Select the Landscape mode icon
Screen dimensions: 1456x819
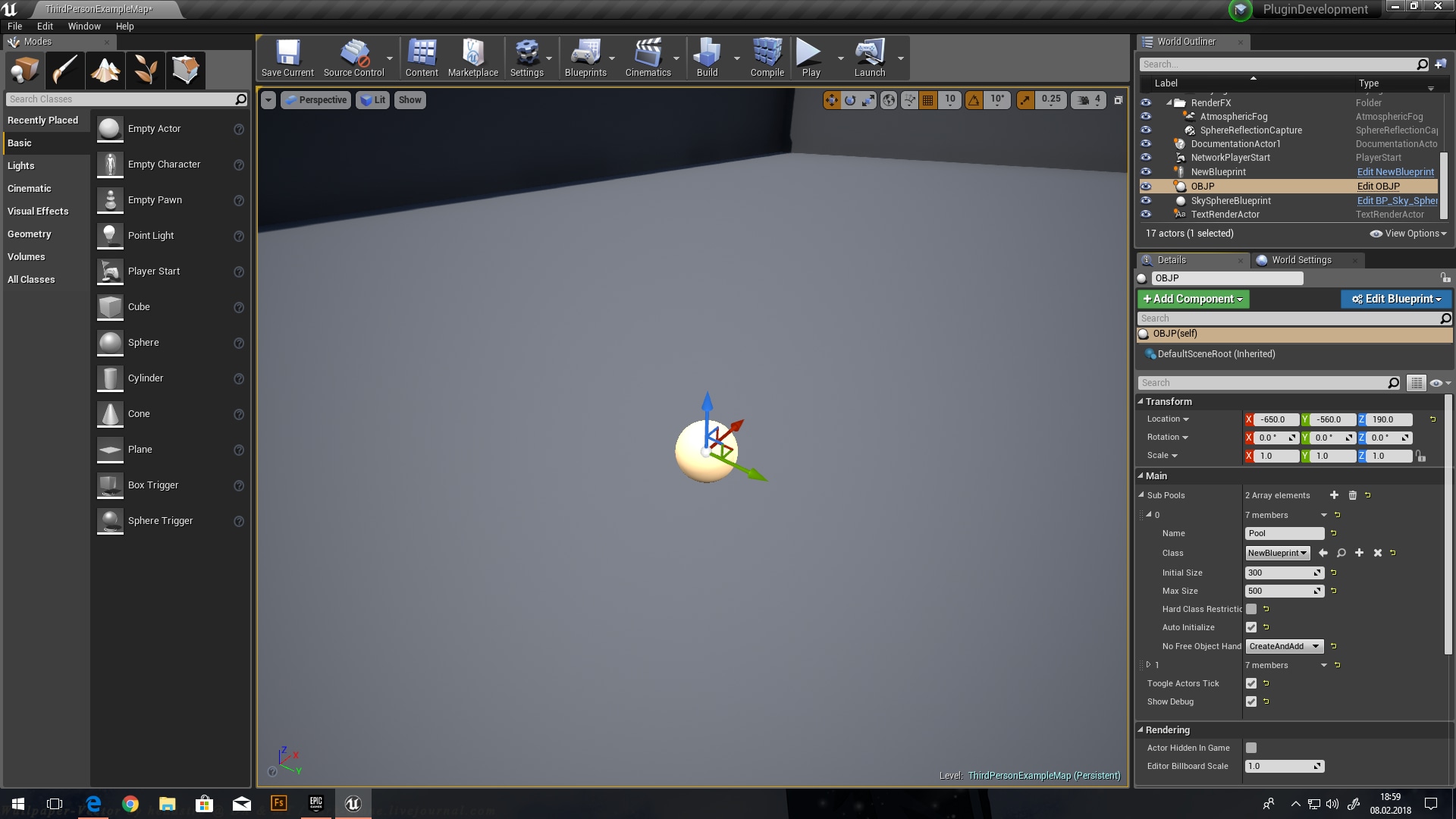[105, 70]
